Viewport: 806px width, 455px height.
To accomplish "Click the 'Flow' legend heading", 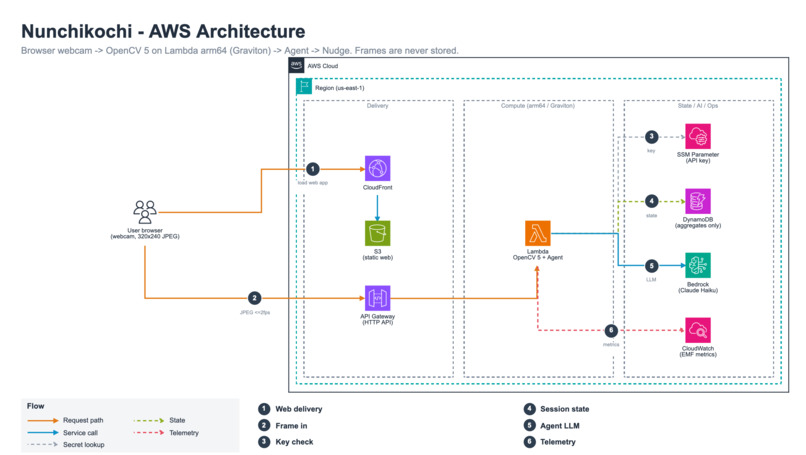I will point(35,406).
